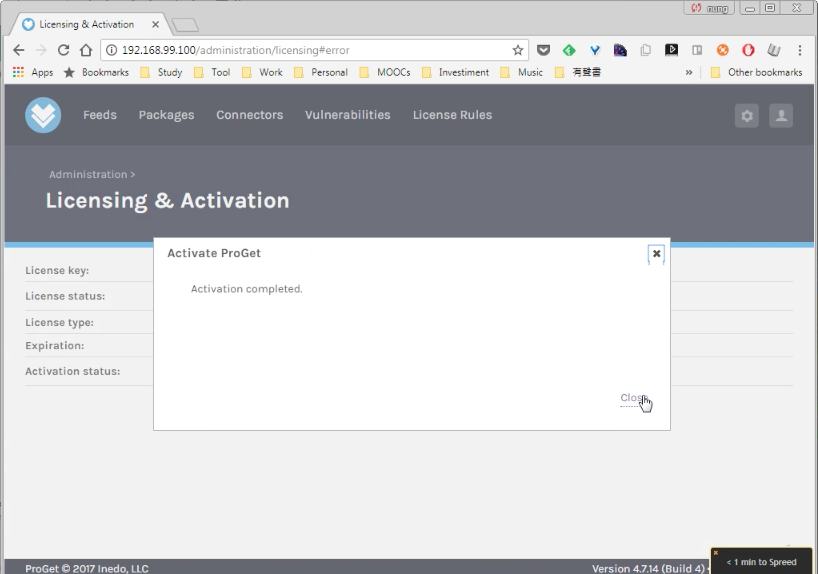
Task: Open the Apps grid shortcut
Action: 32,73
